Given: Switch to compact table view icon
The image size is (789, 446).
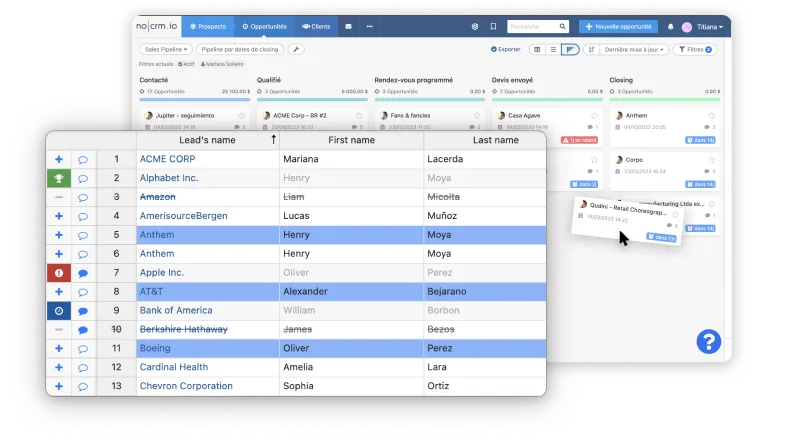Looking at the screenshot, I should click(x=537, y=49).
